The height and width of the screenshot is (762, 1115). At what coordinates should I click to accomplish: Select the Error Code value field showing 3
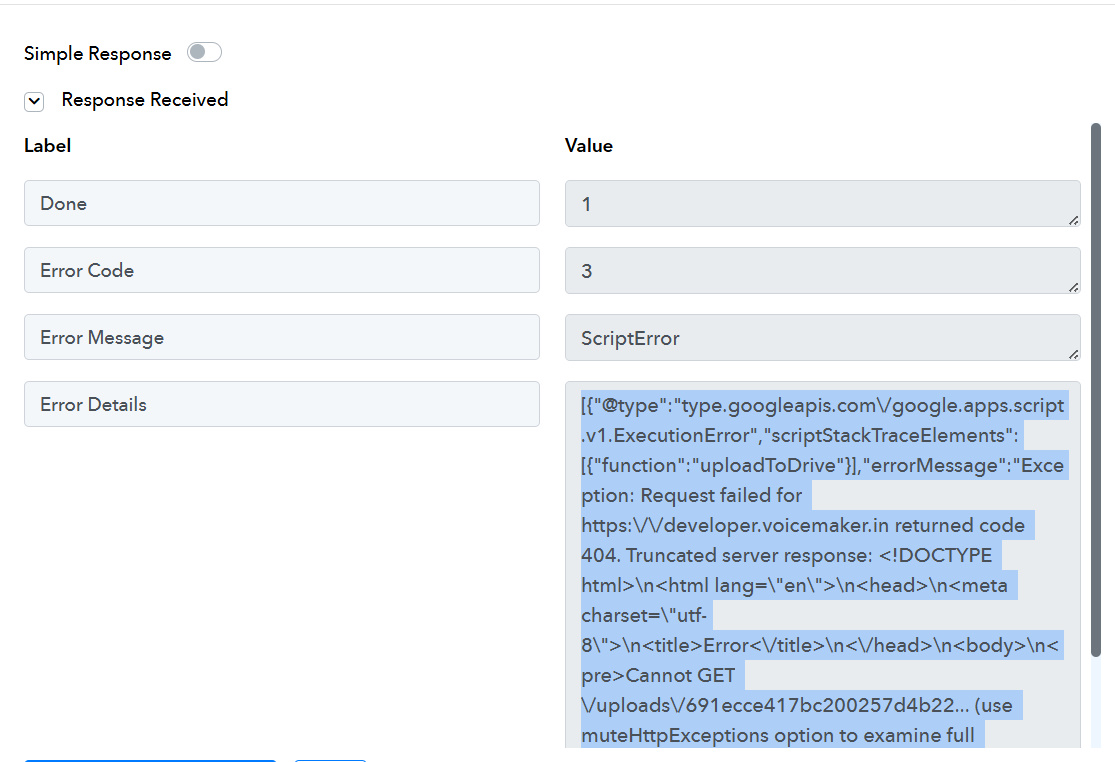pyautogui.click(x=820, y=270)
